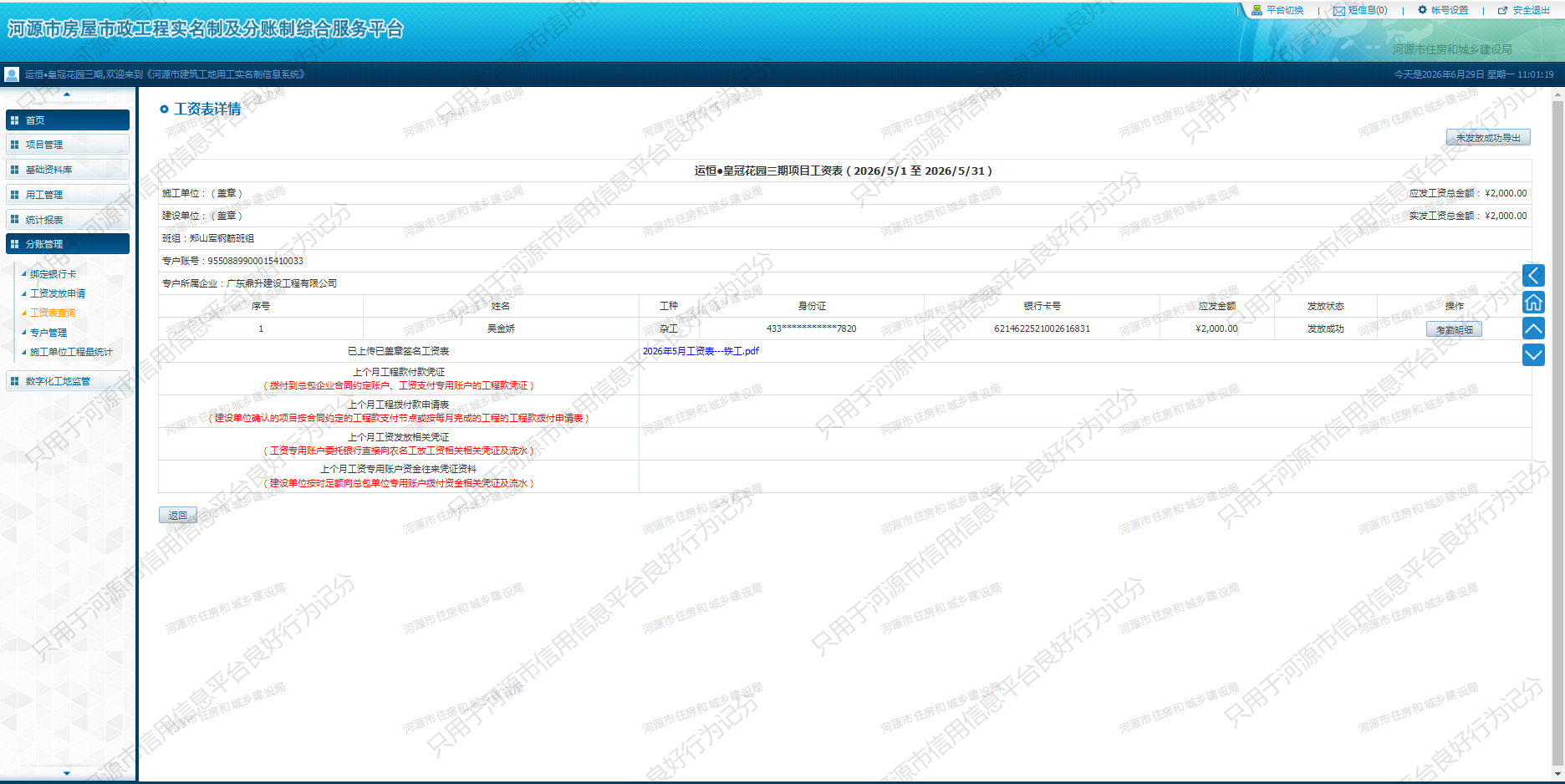The height and width of the screenshot is (784, 1565).
Task: Open the 用工管理 menu
Action: tap(67, 195)
